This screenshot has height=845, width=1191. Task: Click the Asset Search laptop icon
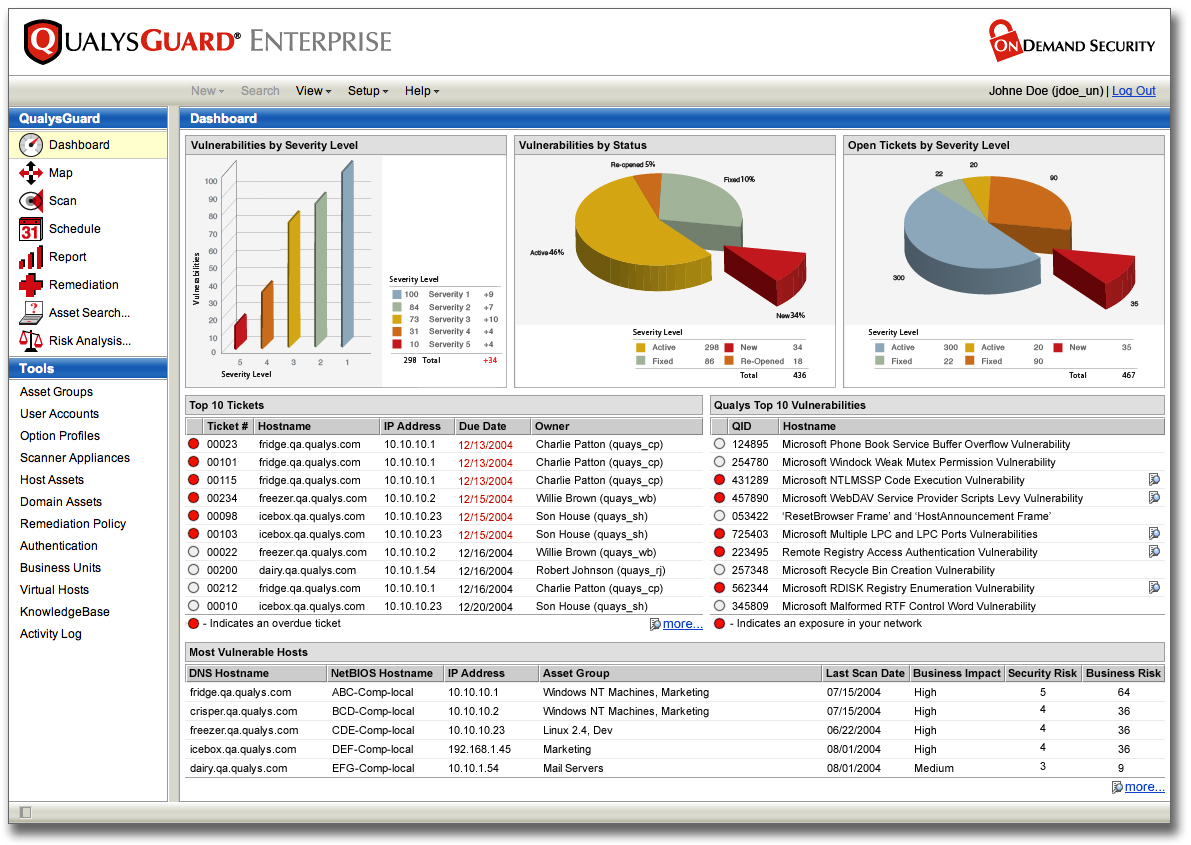pos(31,313)
